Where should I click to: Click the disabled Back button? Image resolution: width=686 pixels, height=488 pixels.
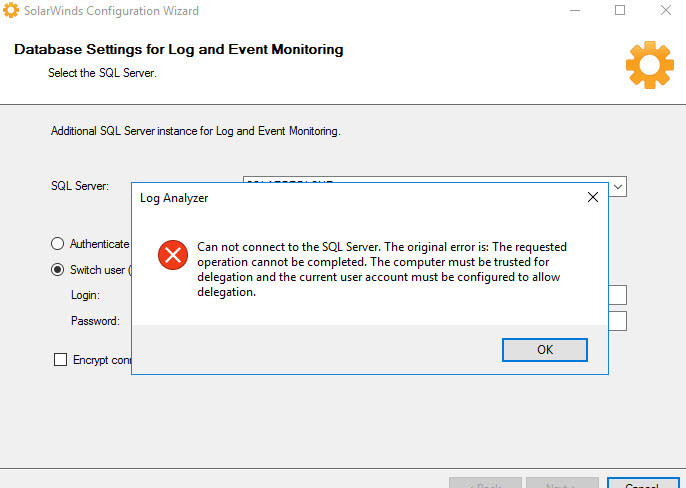(486, 483)
